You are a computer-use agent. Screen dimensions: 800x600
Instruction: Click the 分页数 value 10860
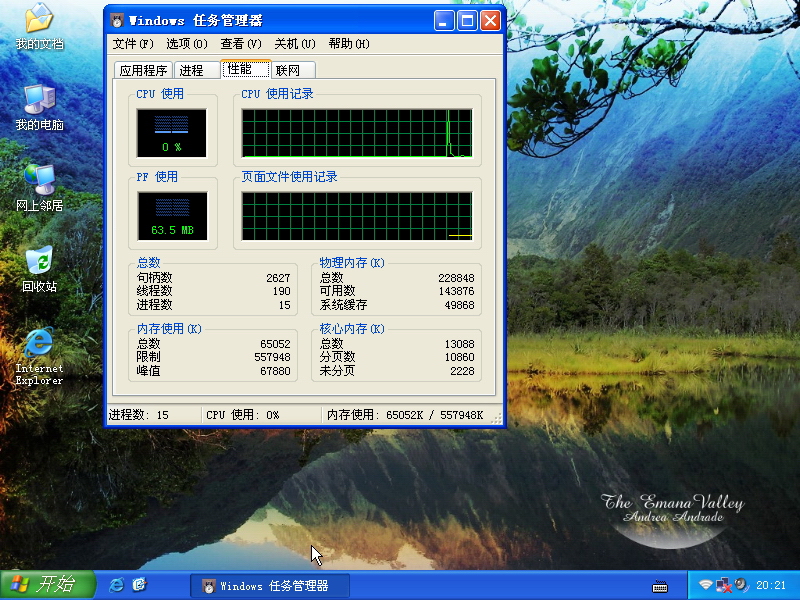pyautogui.click(x=459, y=357)
